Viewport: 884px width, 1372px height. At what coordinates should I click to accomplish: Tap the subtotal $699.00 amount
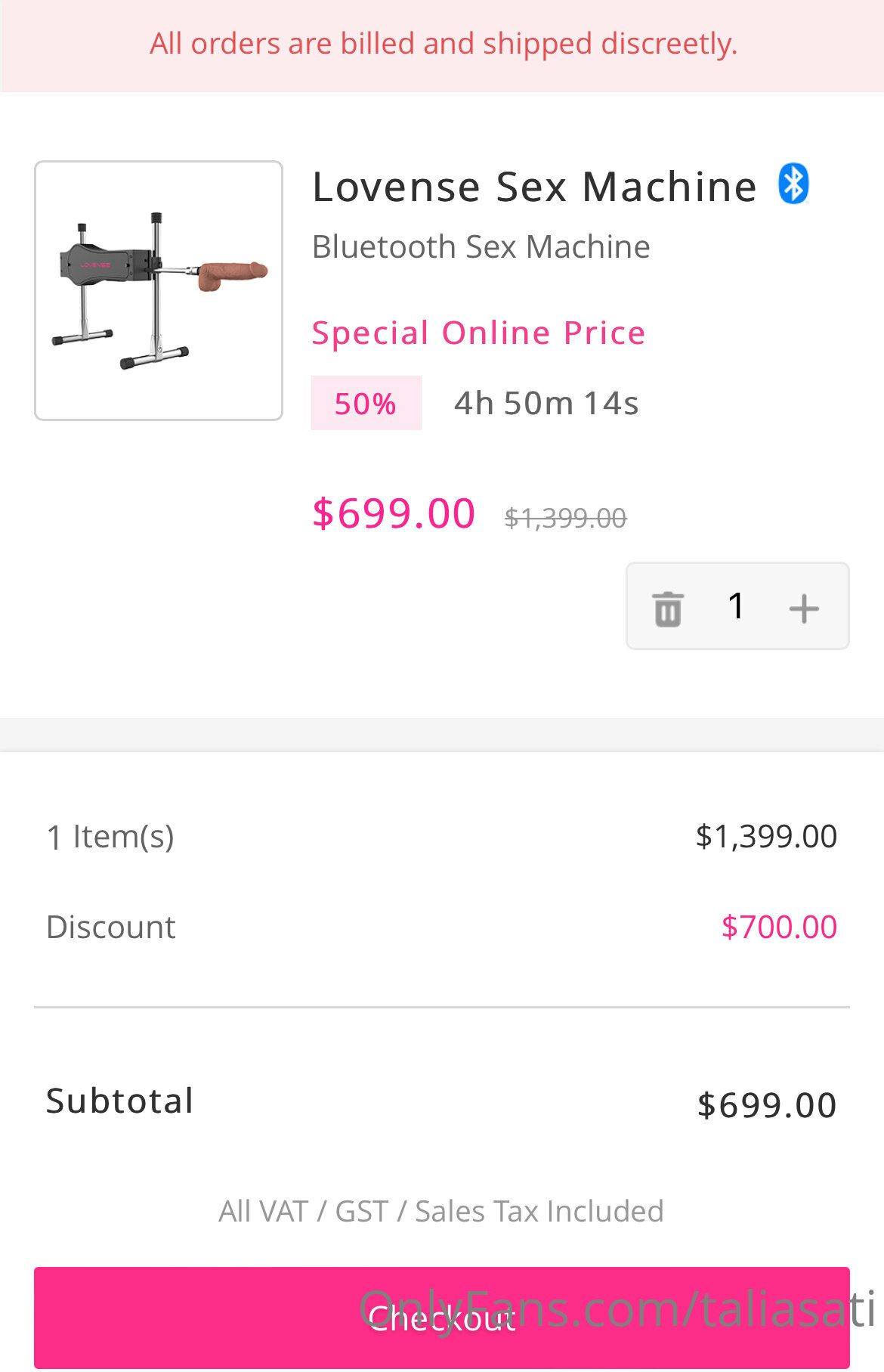click(x=767, y=1105)
